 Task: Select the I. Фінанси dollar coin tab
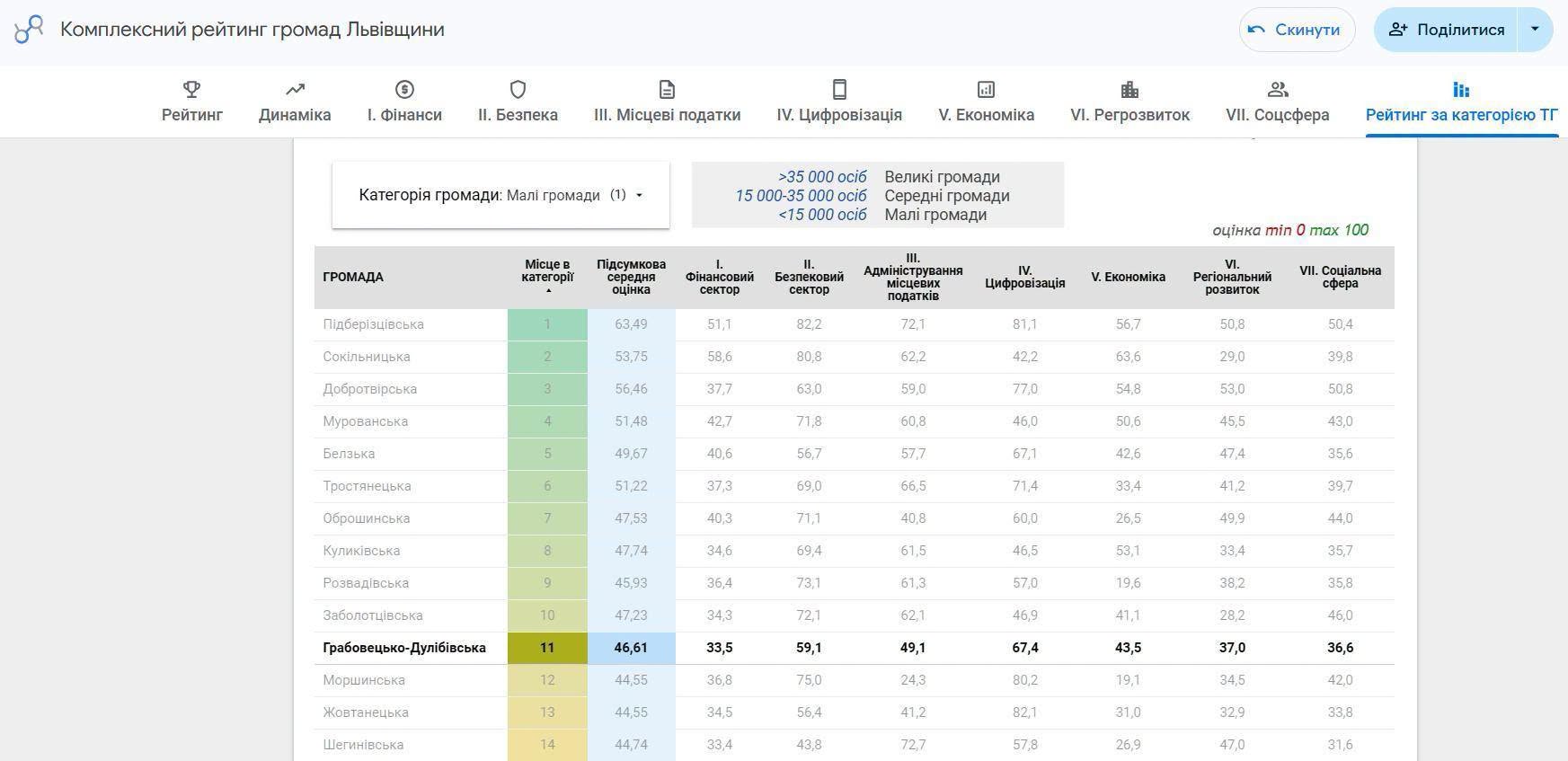coord(404,102)
